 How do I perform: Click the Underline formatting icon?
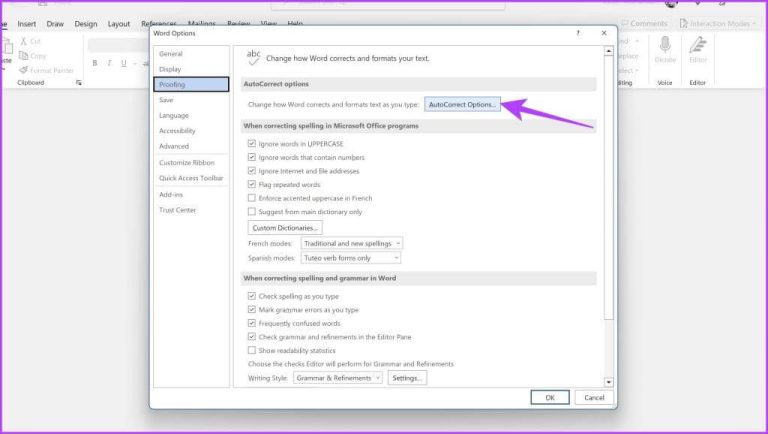pos(123,63)
